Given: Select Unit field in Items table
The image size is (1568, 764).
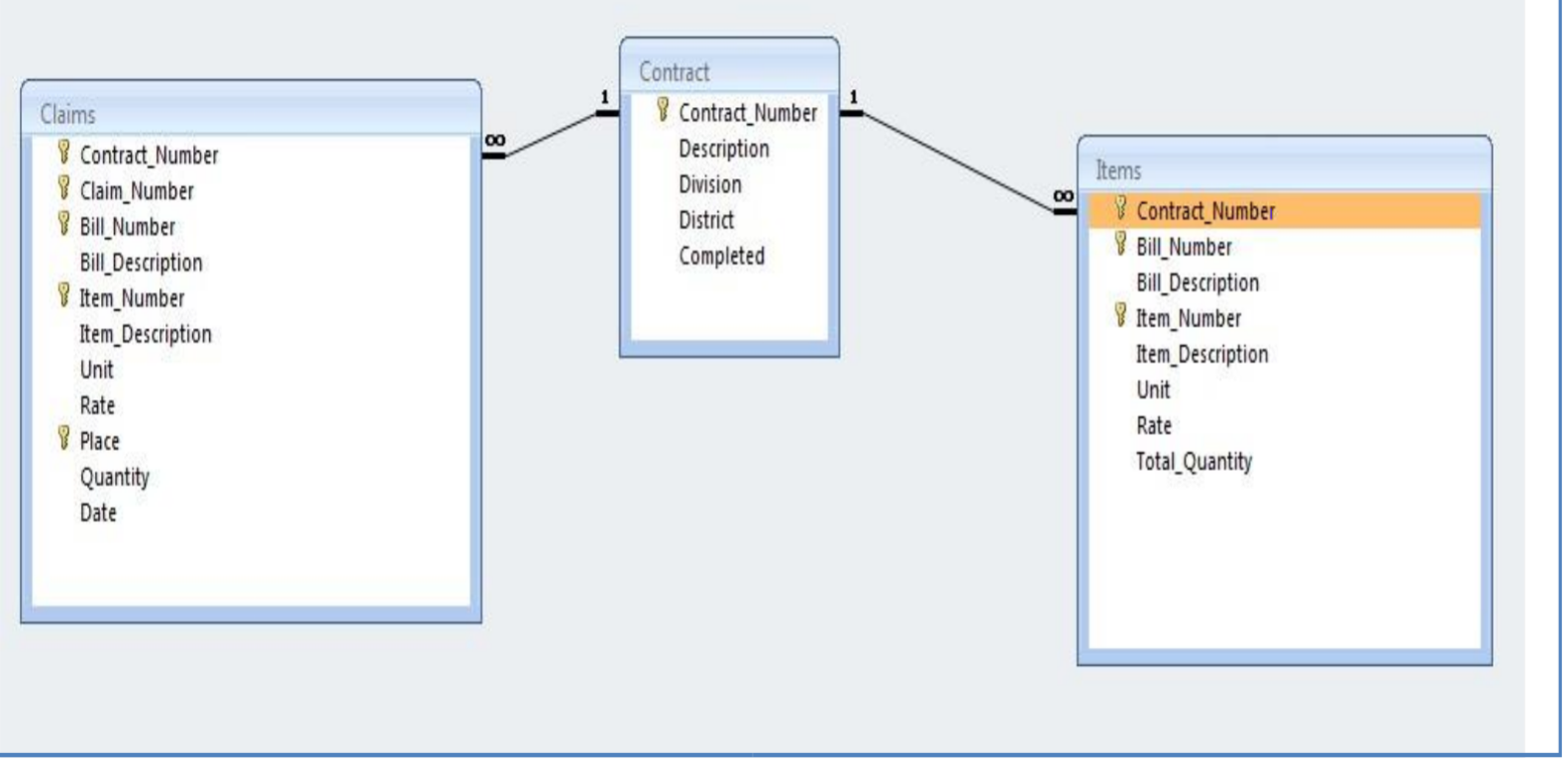Looking at the screenshot, I should coord(1153,389).
